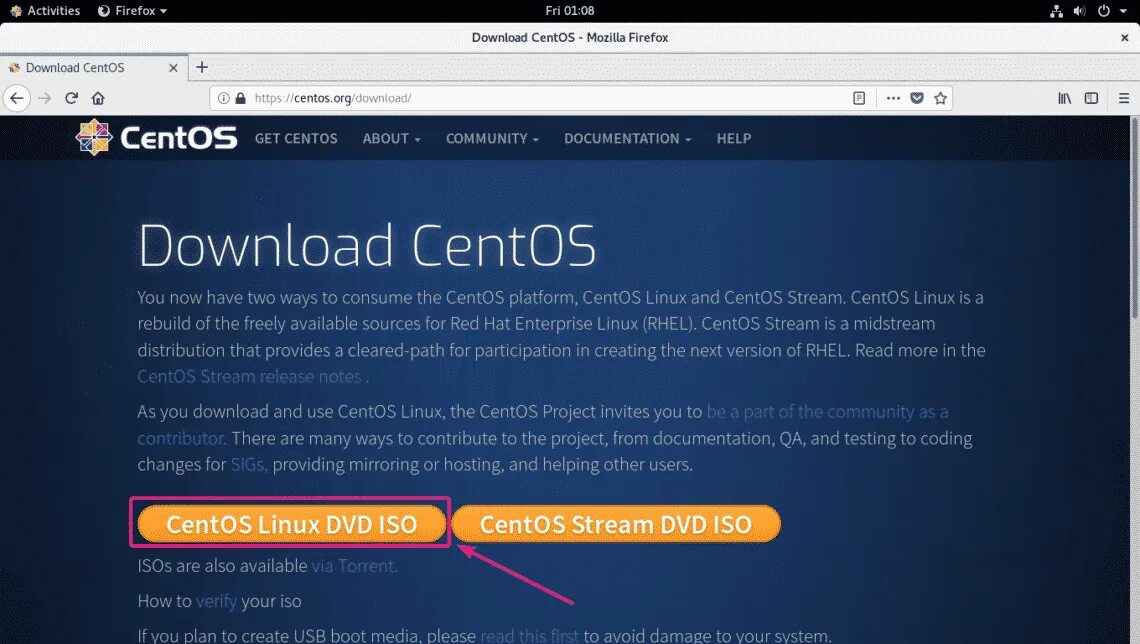Open the HELP nav item
1140x644 pixels.
pyautogui.click(x=734, y=138)
